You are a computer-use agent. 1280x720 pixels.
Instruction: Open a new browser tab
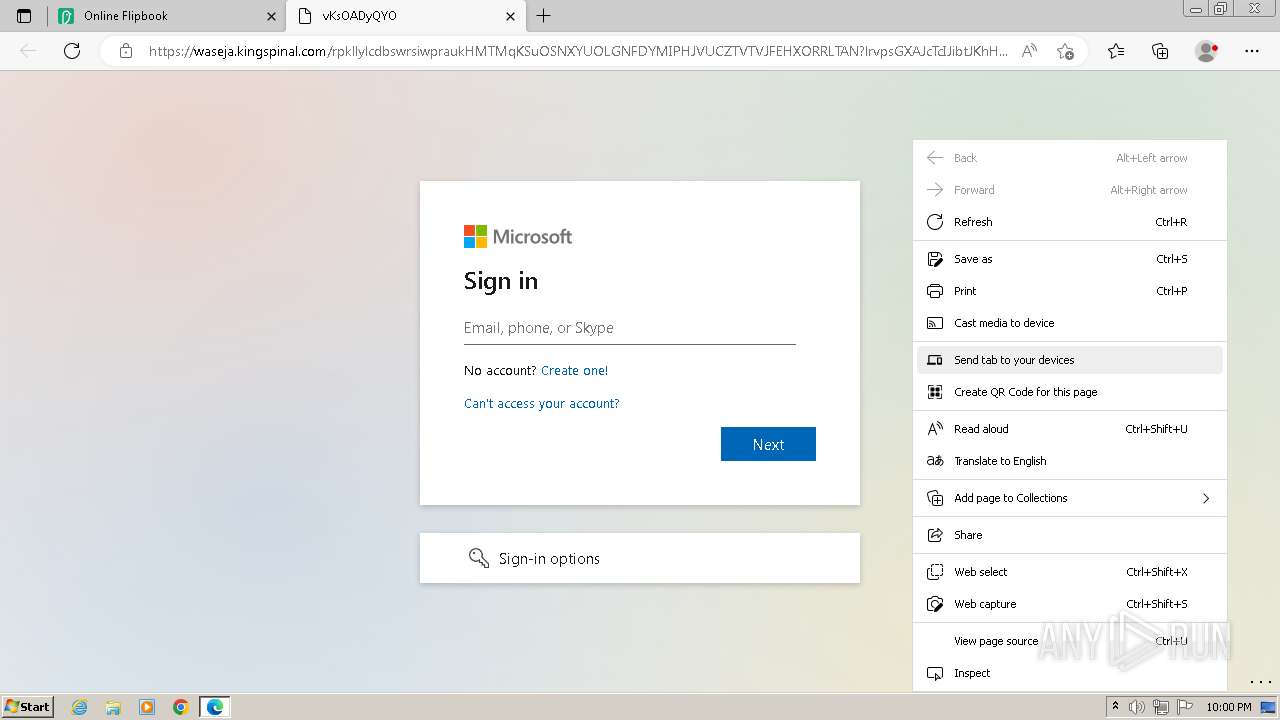(x=543, y=16)
